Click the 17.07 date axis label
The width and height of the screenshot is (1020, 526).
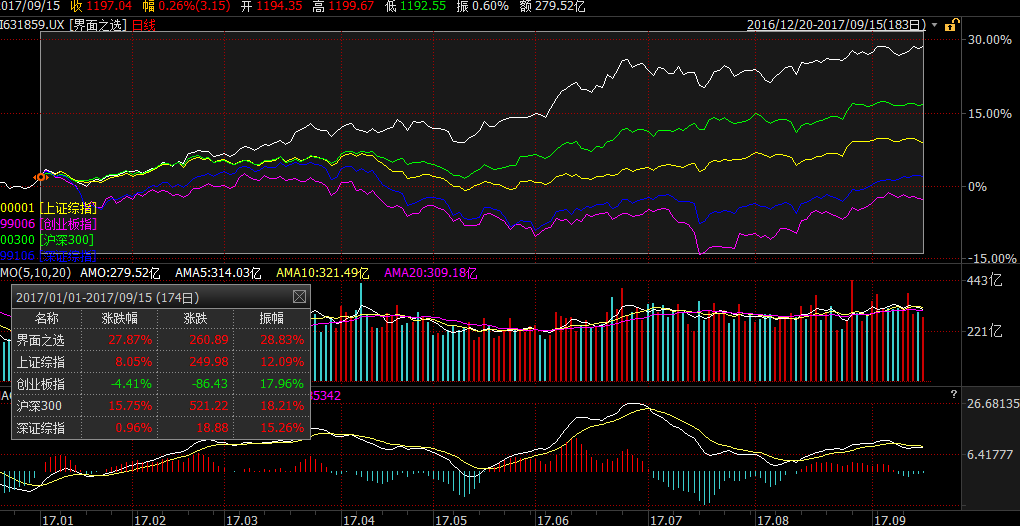click(665, 520)
